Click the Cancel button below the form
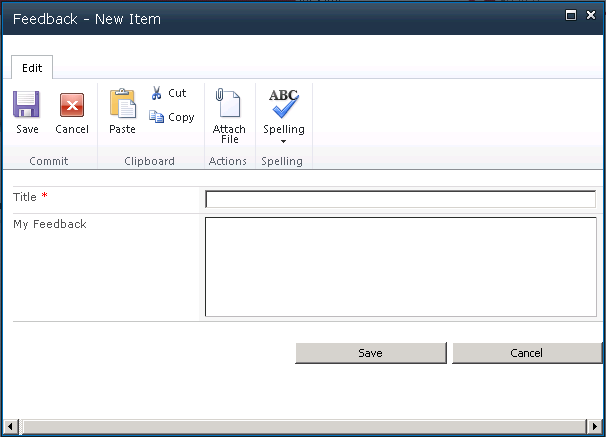606x437 pixels. click(x=527, y=353)
